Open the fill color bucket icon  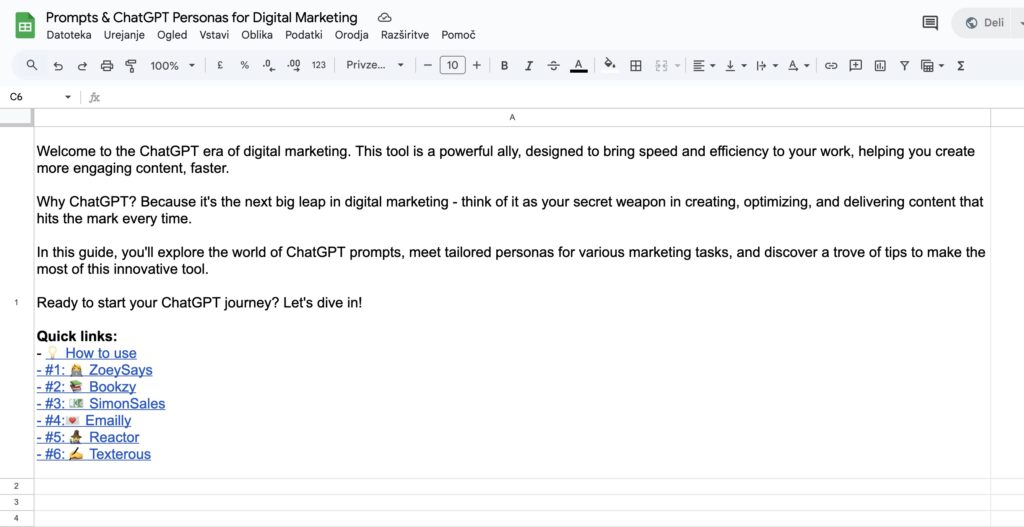pyautogui.click(x=610, y=65)
